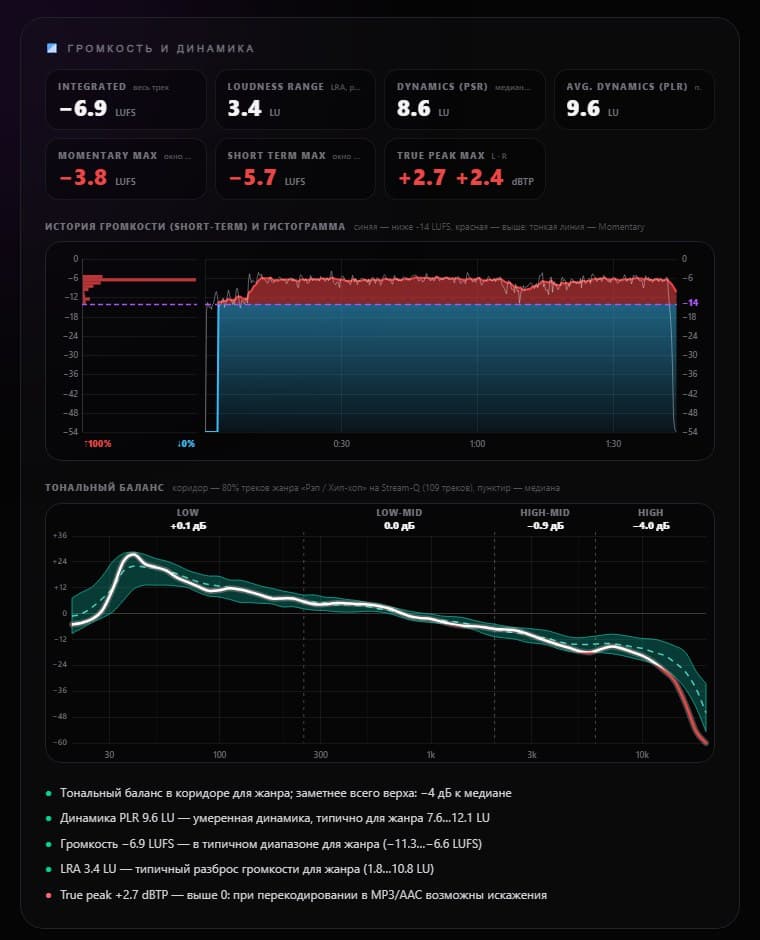This screenshot has height=940, width=760.
Task: Click the True peak +2.7 dBTP warning note
Action: point(303,895)
